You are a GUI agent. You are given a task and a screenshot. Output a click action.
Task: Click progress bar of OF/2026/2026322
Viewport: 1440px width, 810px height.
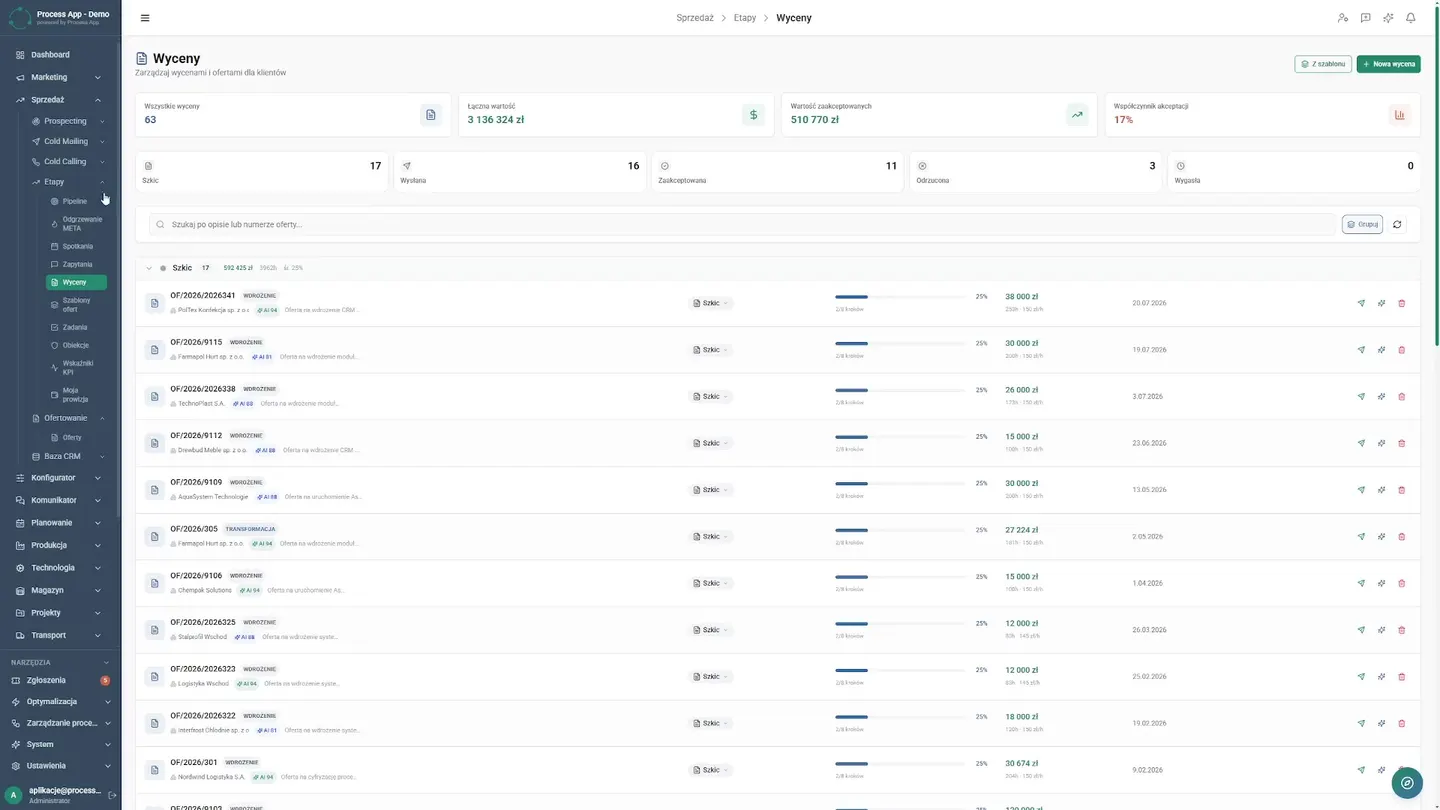tap(900, 717)
